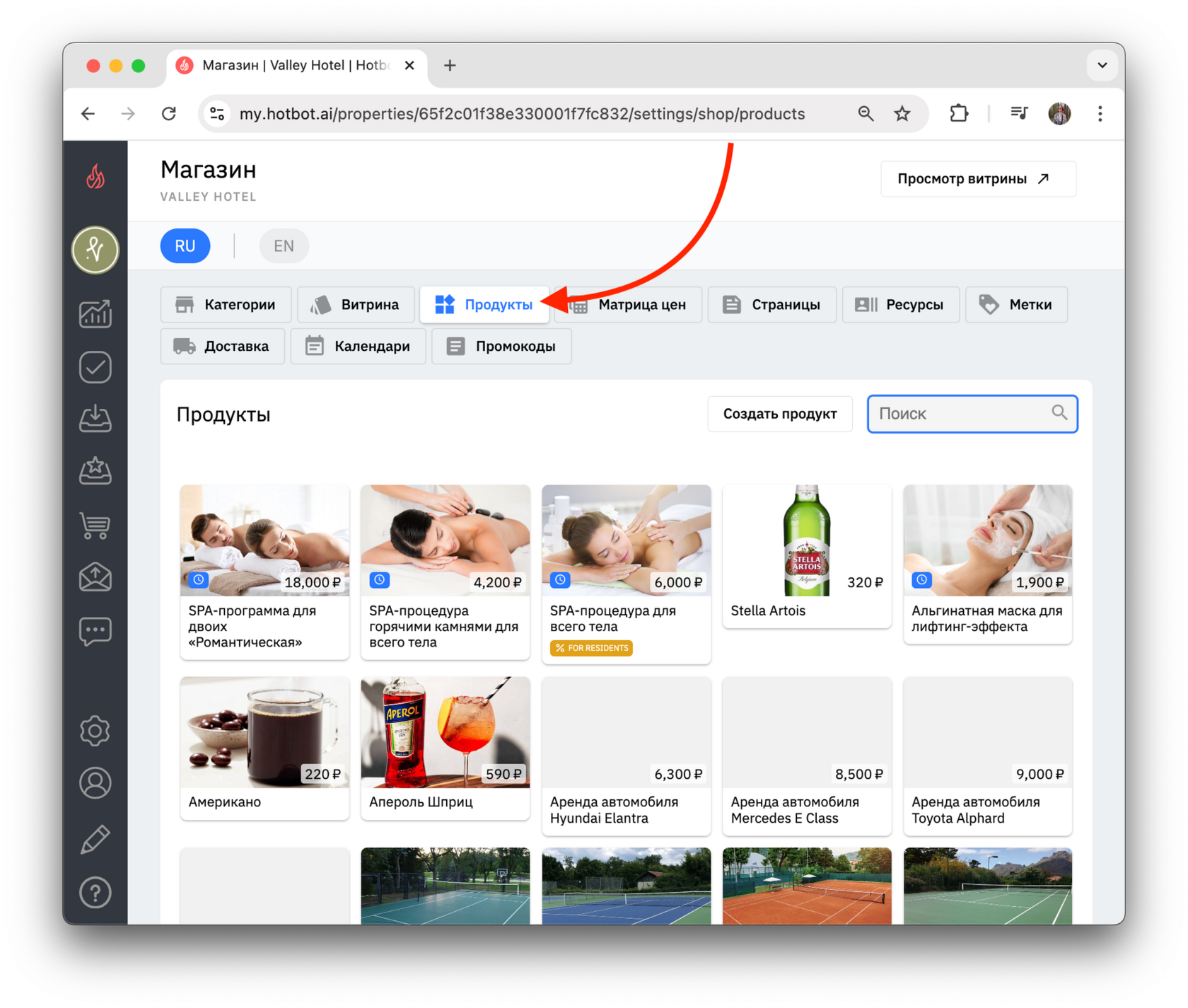Open the Промокоды tab
Viewport: 1188px width, 1008px height.
[x=501, y=346]
